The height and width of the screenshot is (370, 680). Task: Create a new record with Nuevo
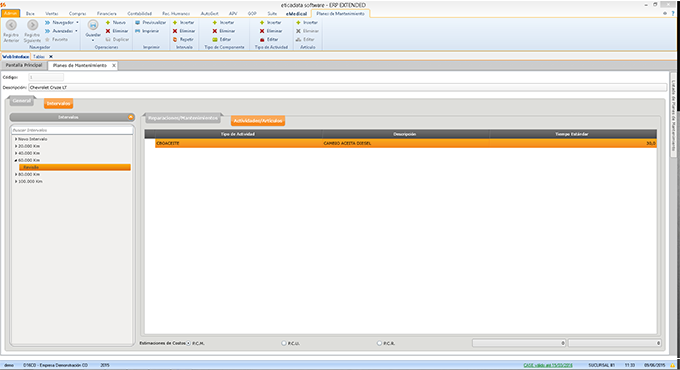point(116,23)
